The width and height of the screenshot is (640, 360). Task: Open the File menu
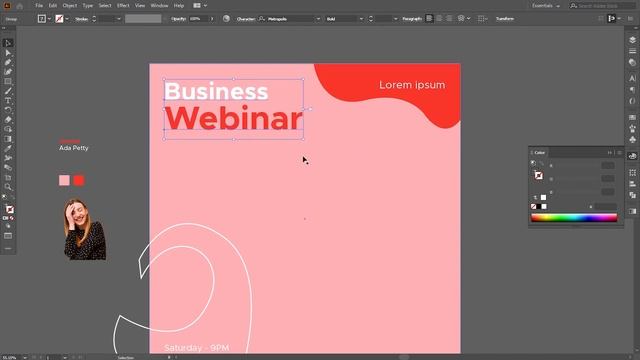coord(39,6)
